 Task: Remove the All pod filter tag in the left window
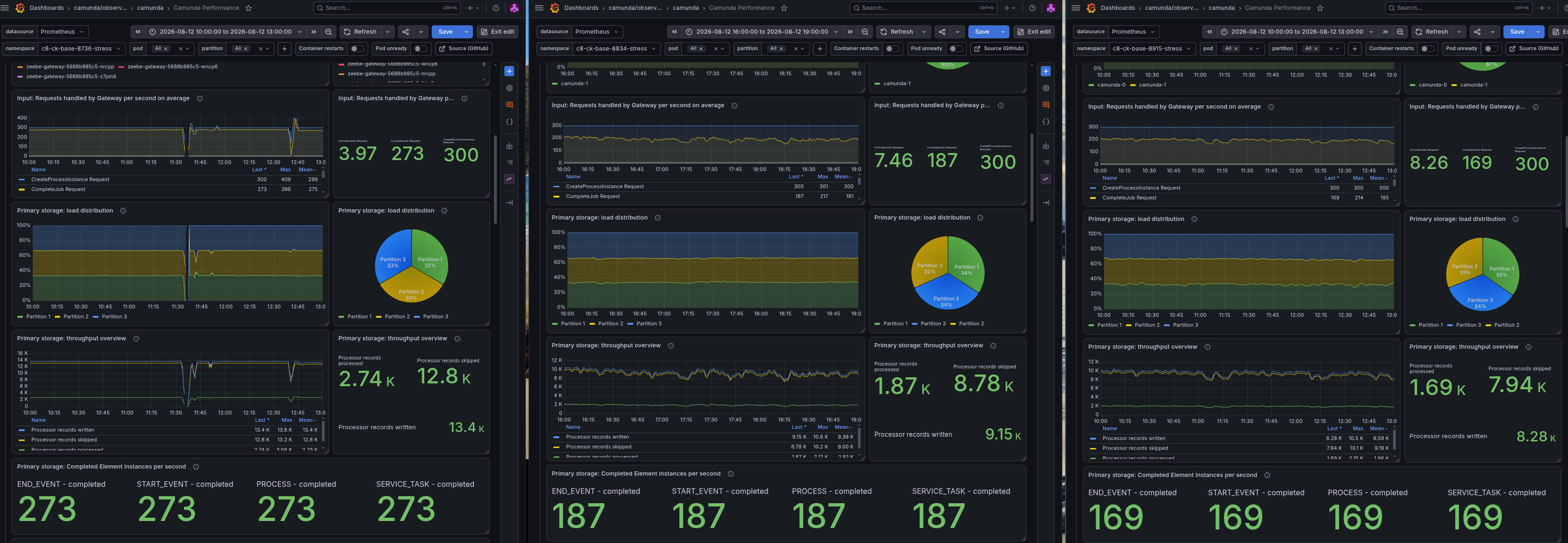coord(166,49)
